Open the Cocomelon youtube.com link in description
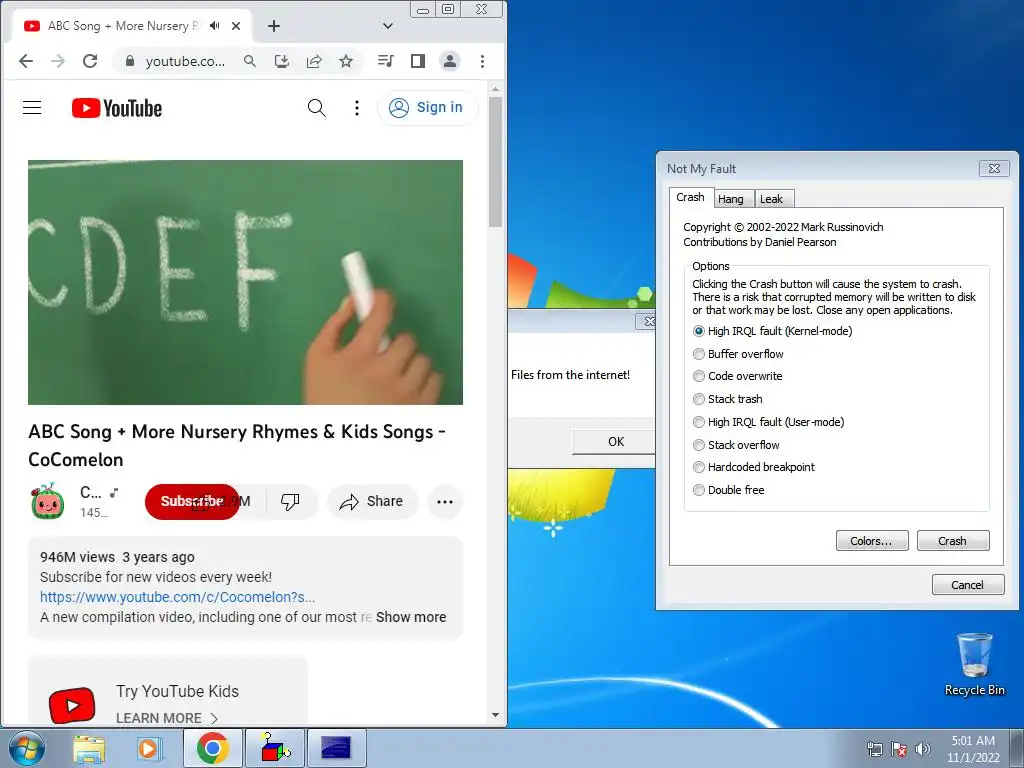This screenshot has height=768, width=1024. click(178, 597)
